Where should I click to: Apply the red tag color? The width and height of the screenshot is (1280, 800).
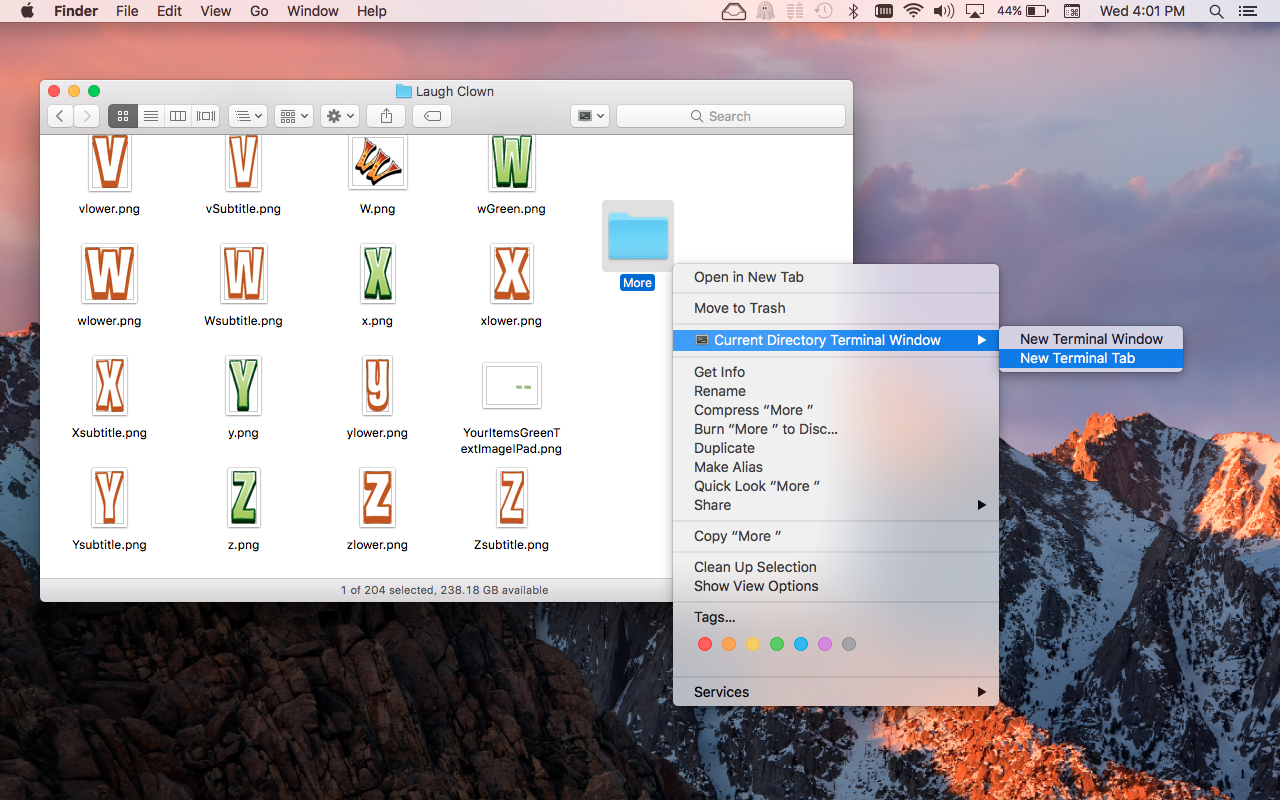click(x=705, y=644)
